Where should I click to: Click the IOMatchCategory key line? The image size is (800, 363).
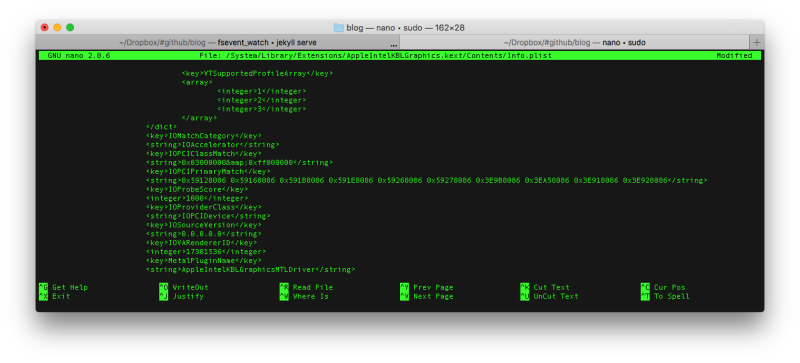[204, 136]
